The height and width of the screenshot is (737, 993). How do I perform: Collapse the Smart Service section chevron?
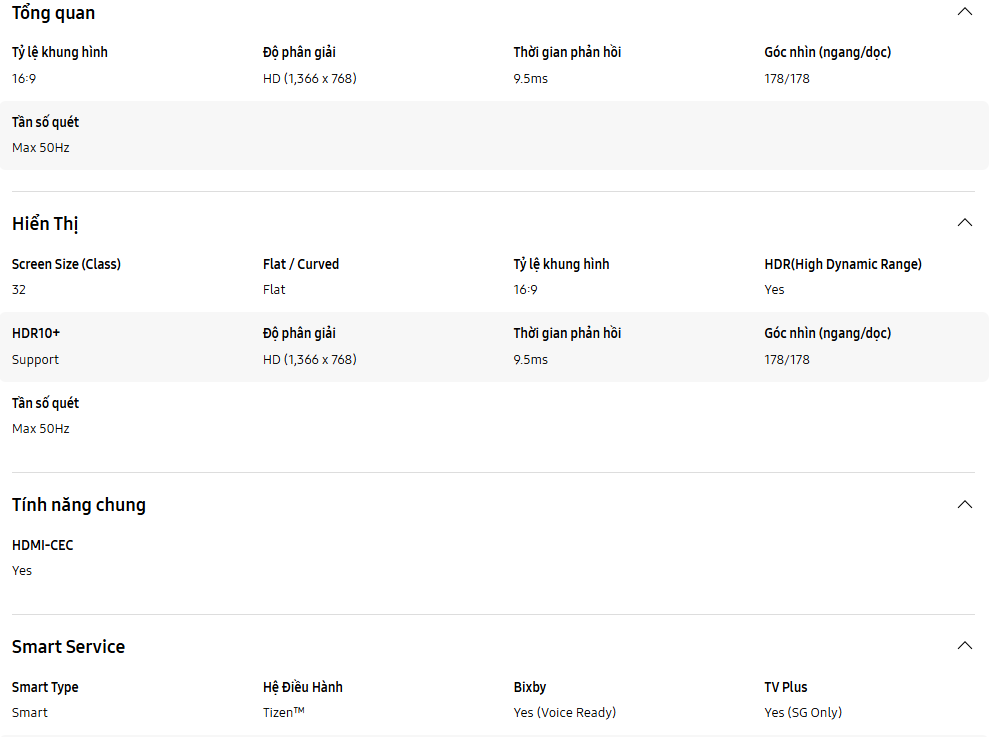[964, 646]
